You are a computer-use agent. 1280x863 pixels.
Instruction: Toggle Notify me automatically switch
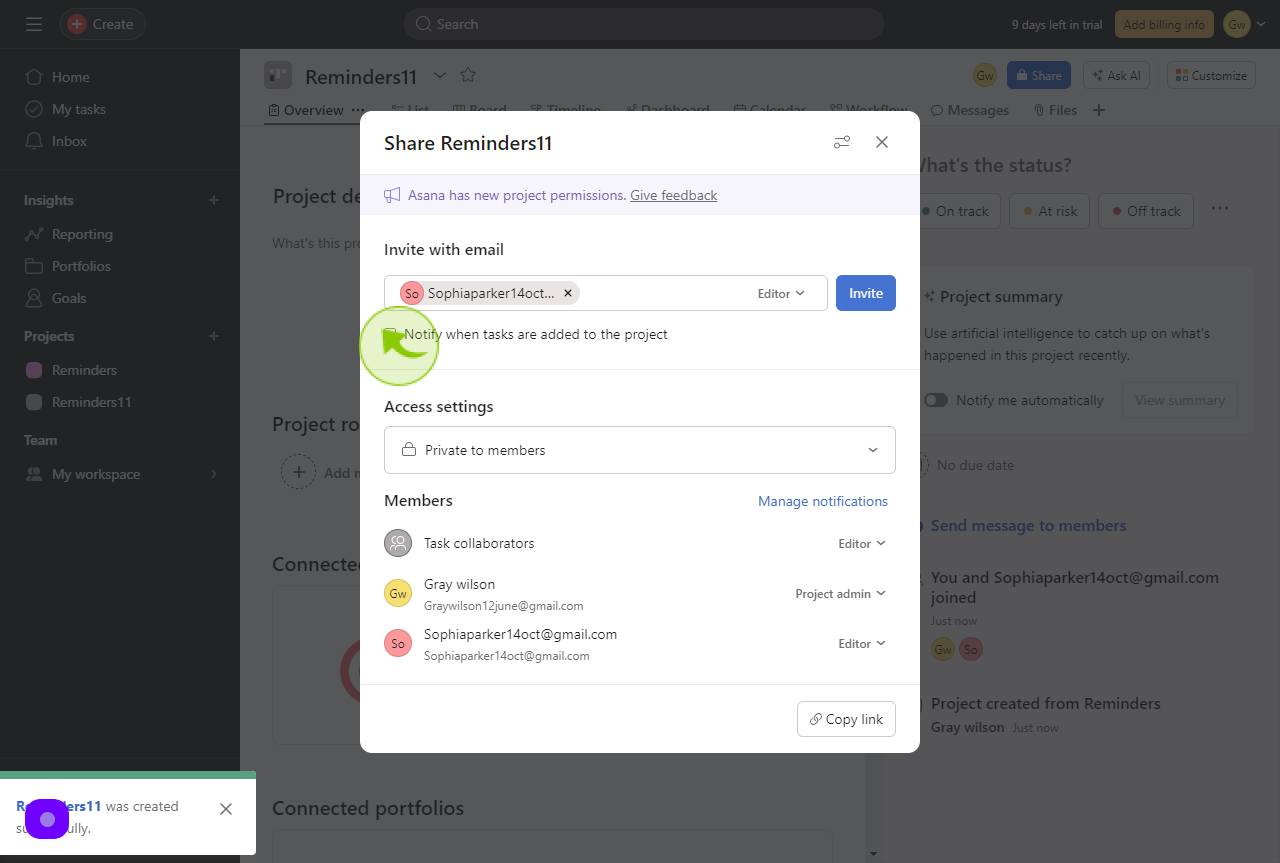pos(936,400)
